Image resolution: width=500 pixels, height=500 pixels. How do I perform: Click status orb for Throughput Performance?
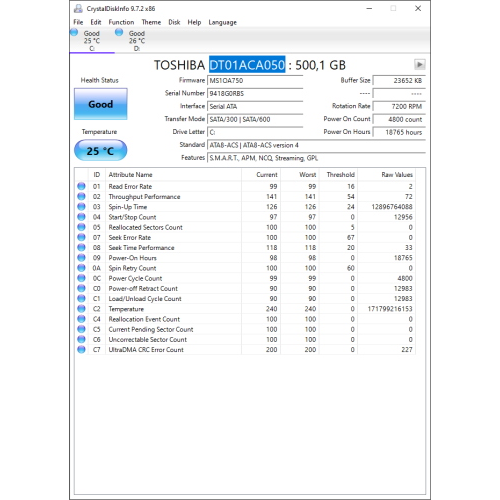coord(81,197)
